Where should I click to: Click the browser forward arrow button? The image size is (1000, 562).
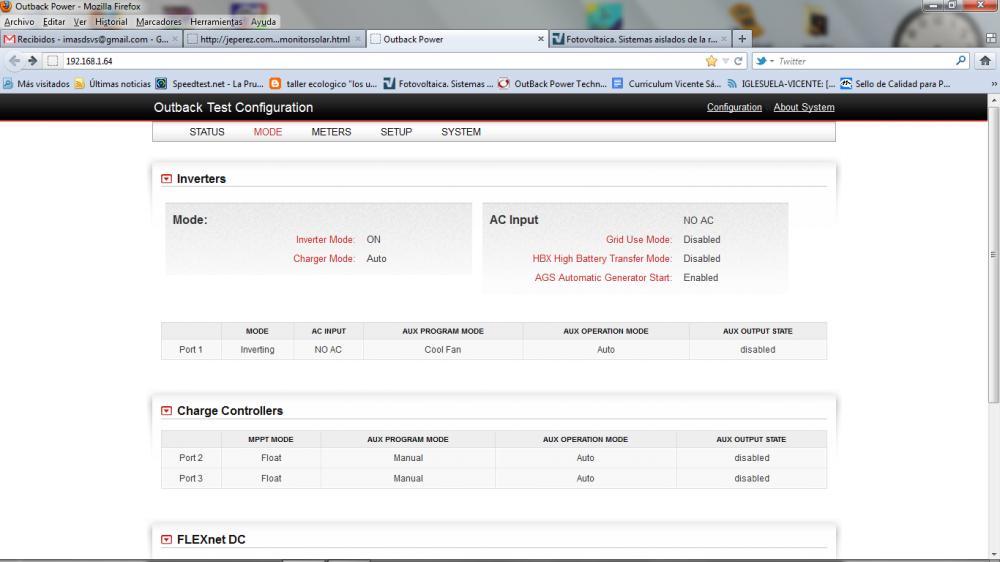[x=33, y=61]
